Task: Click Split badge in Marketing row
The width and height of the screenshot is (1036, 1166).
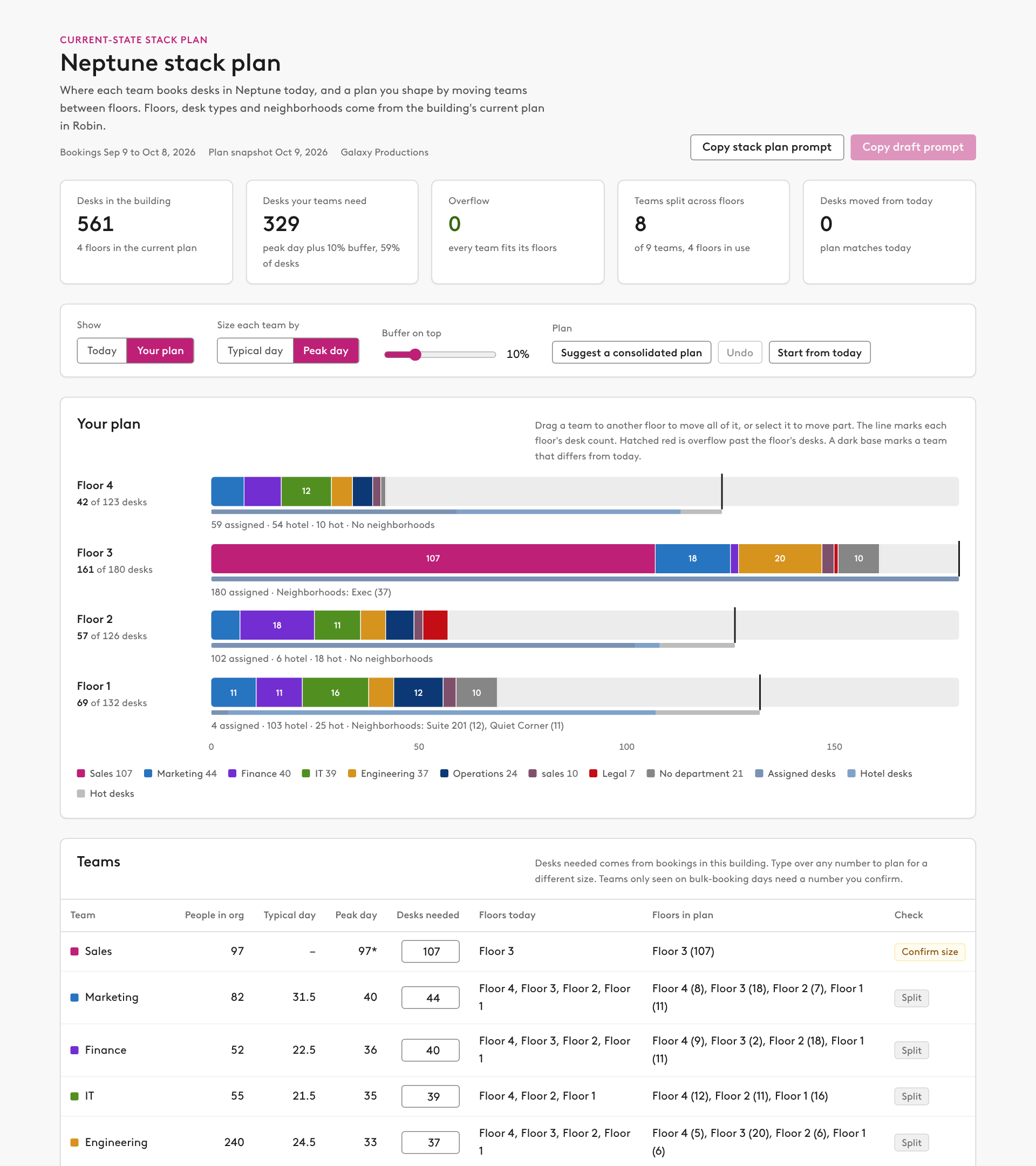Action: (911, 998)
